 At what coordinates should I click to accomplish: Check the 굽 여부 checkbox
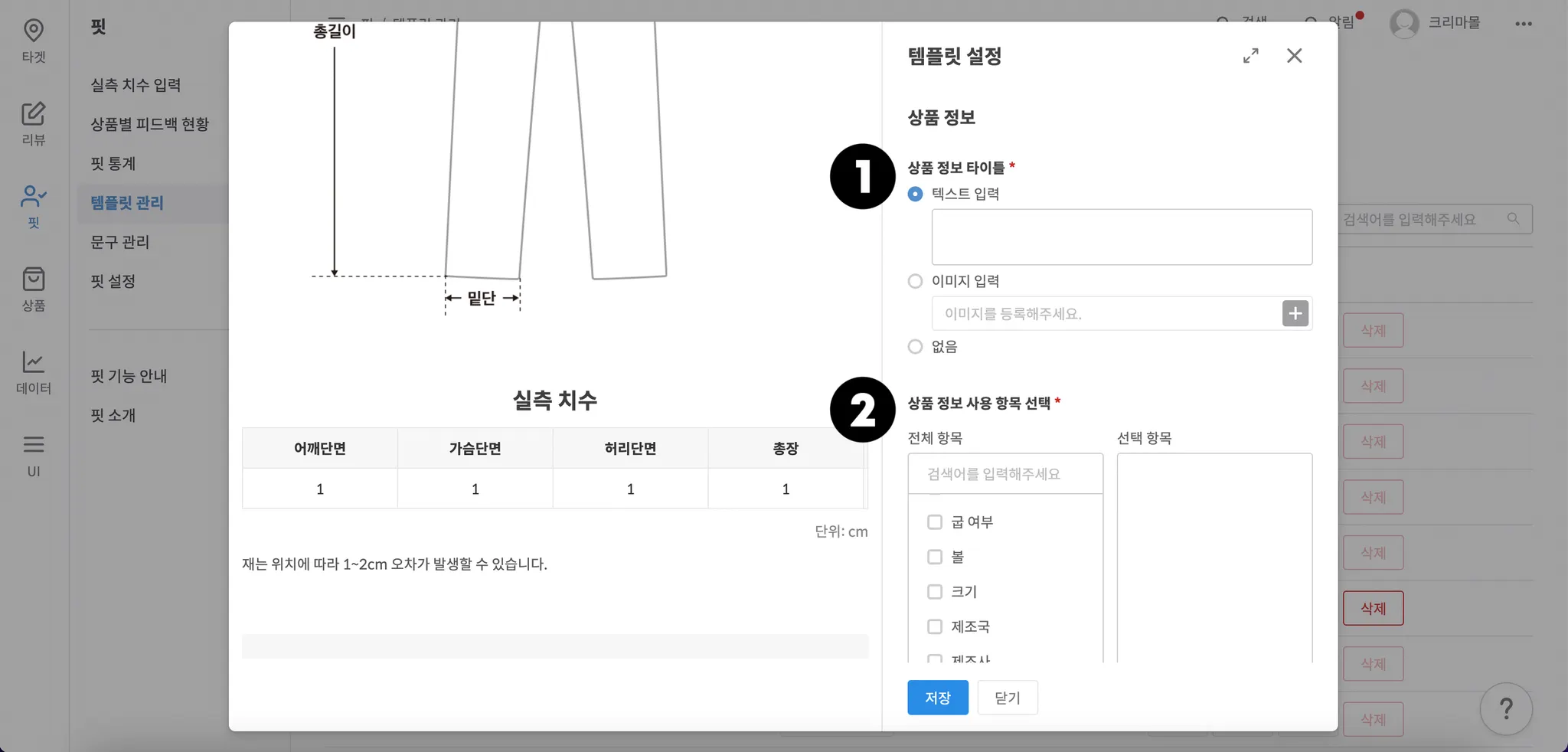pyautogui.click(x=935, y=522)
